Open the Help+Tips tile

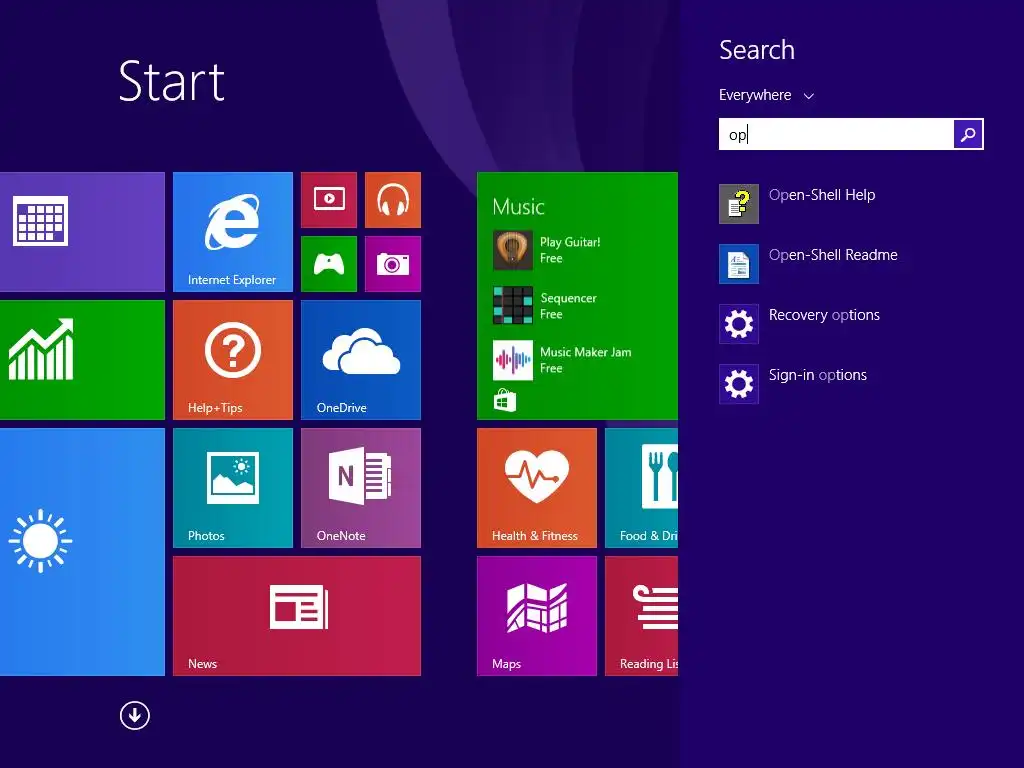(232, 360)
